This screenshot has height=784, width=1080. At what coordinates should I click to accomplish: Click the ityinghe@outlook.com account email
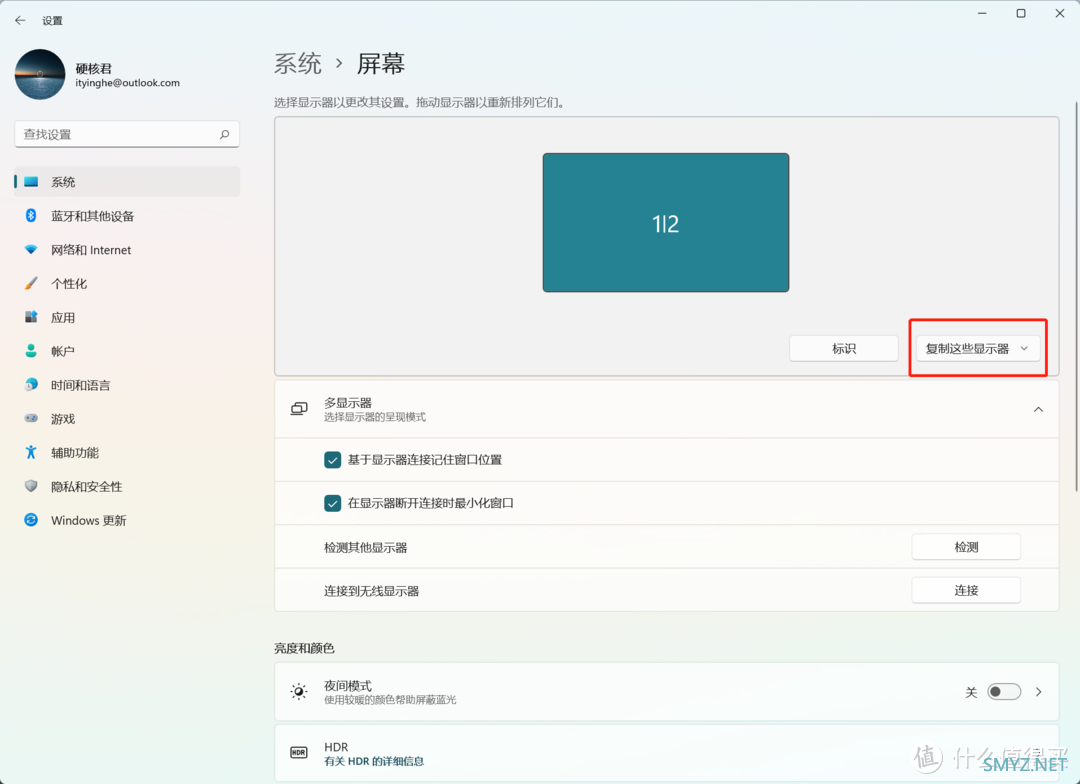coord(127,83)
